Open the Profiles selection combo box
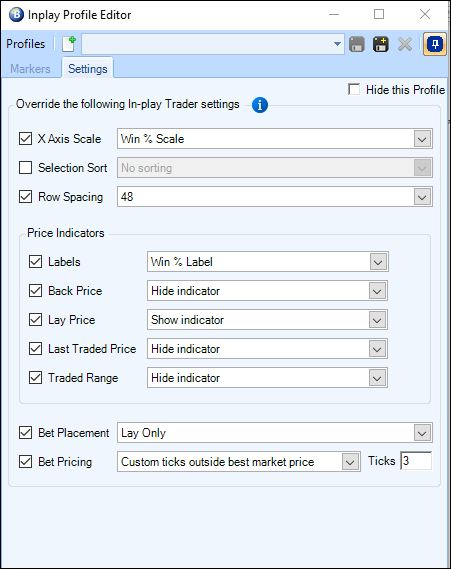Screen dimensions: 451x569 coord(213,44)
